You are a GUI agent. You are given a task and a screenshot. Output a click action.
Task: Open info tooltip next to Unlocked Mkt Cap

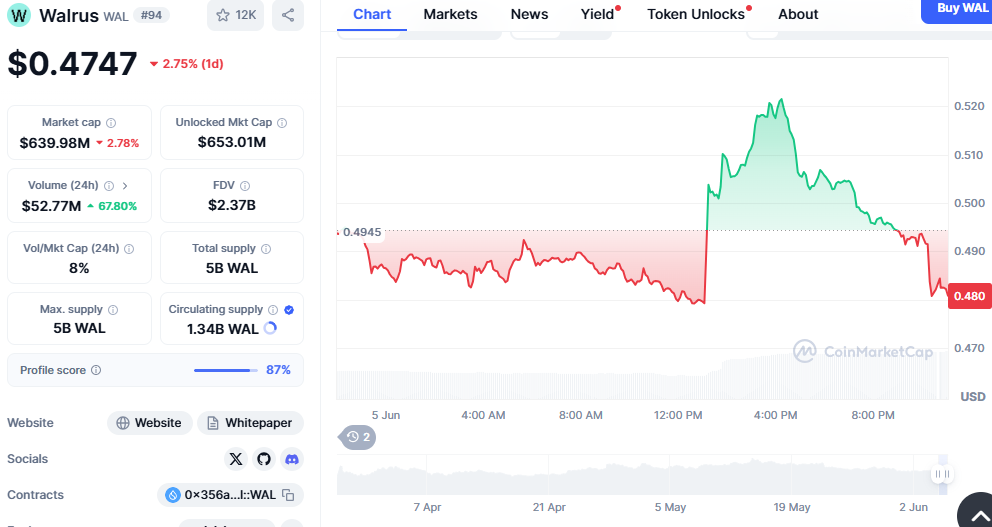(282, 123)
